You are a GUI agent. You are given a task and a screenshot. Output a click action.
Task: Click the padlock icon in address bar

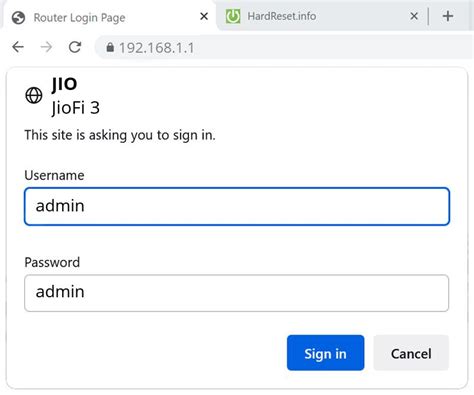pos(110,47)
